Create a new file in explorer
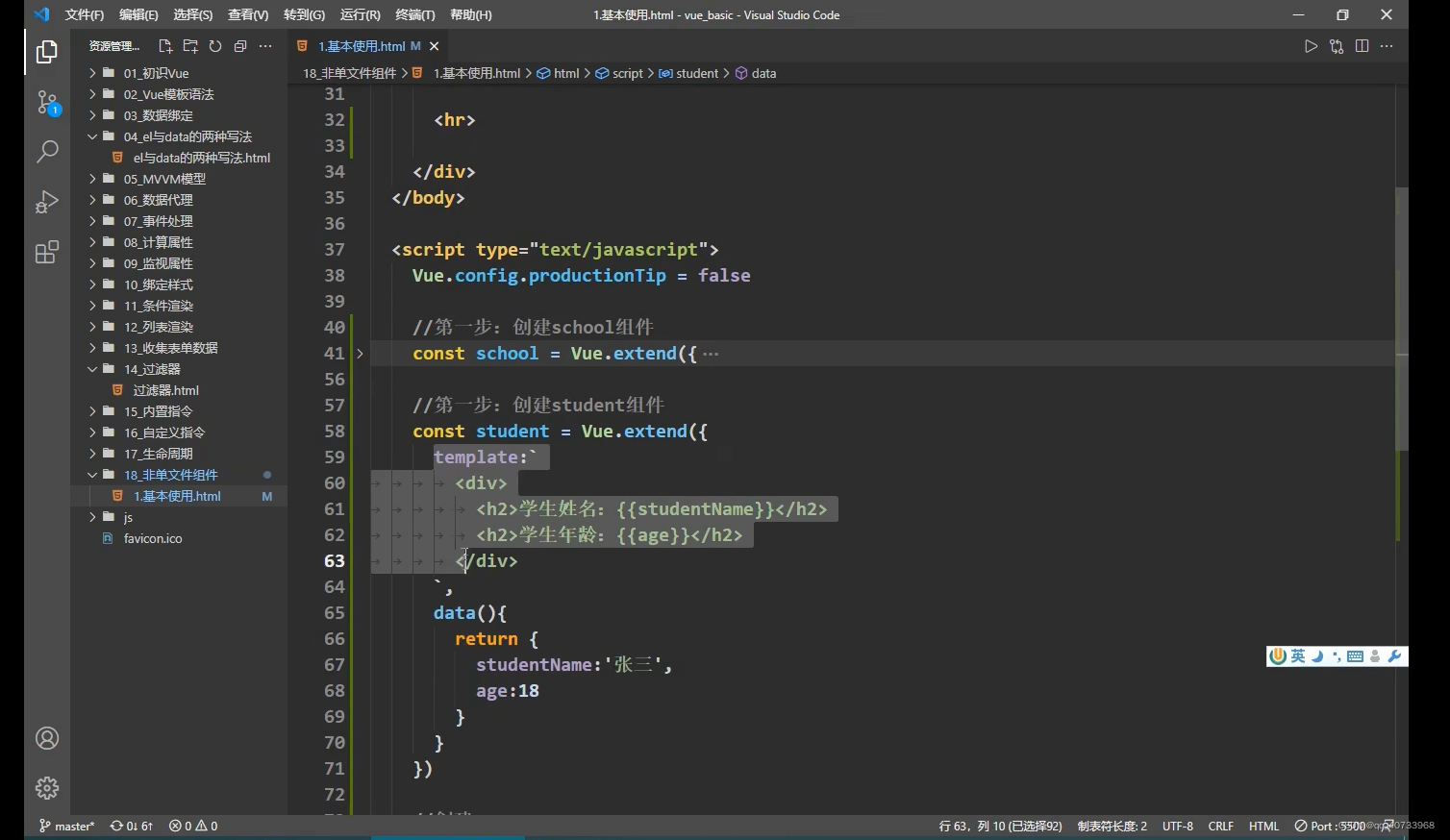This screenshot has height=840, width=1450. coord(165,46)
